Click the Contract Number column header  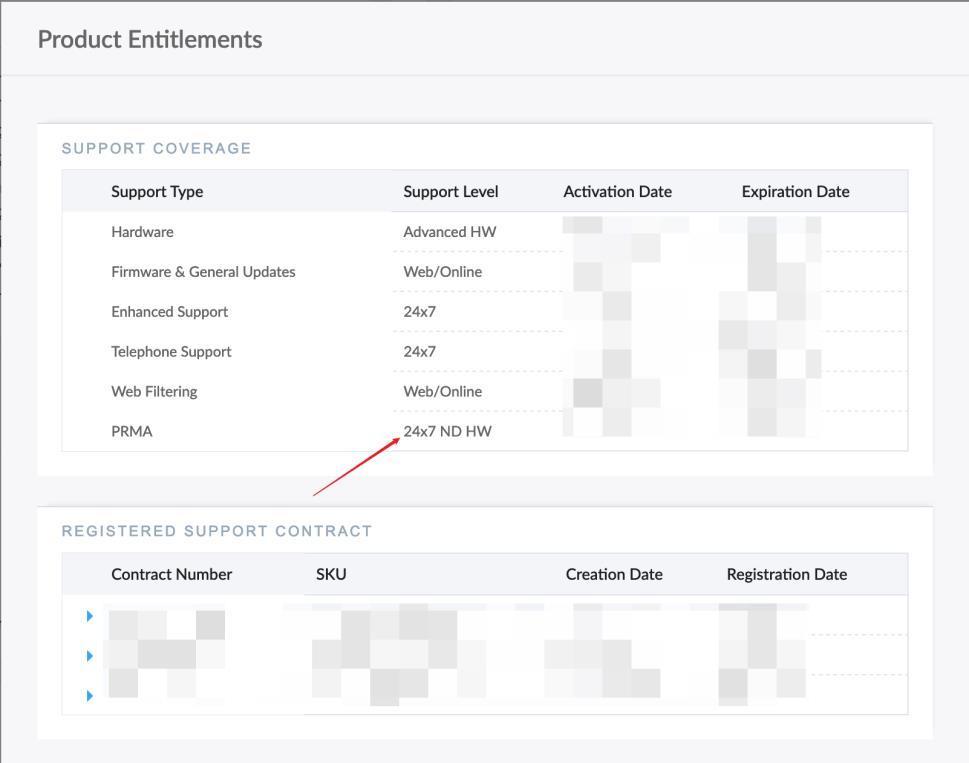(x=171, y=574)
